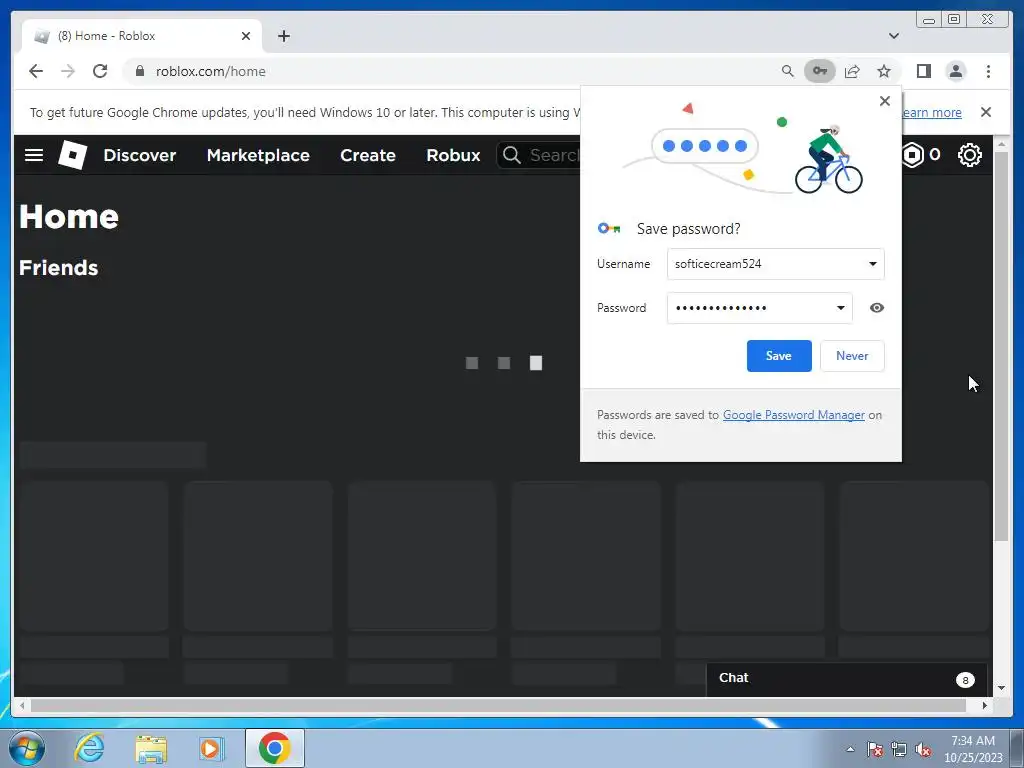This screenshot has height=768, width=1024.
Task: Open the taskbar clock and date
Action: tap(973, 749)
